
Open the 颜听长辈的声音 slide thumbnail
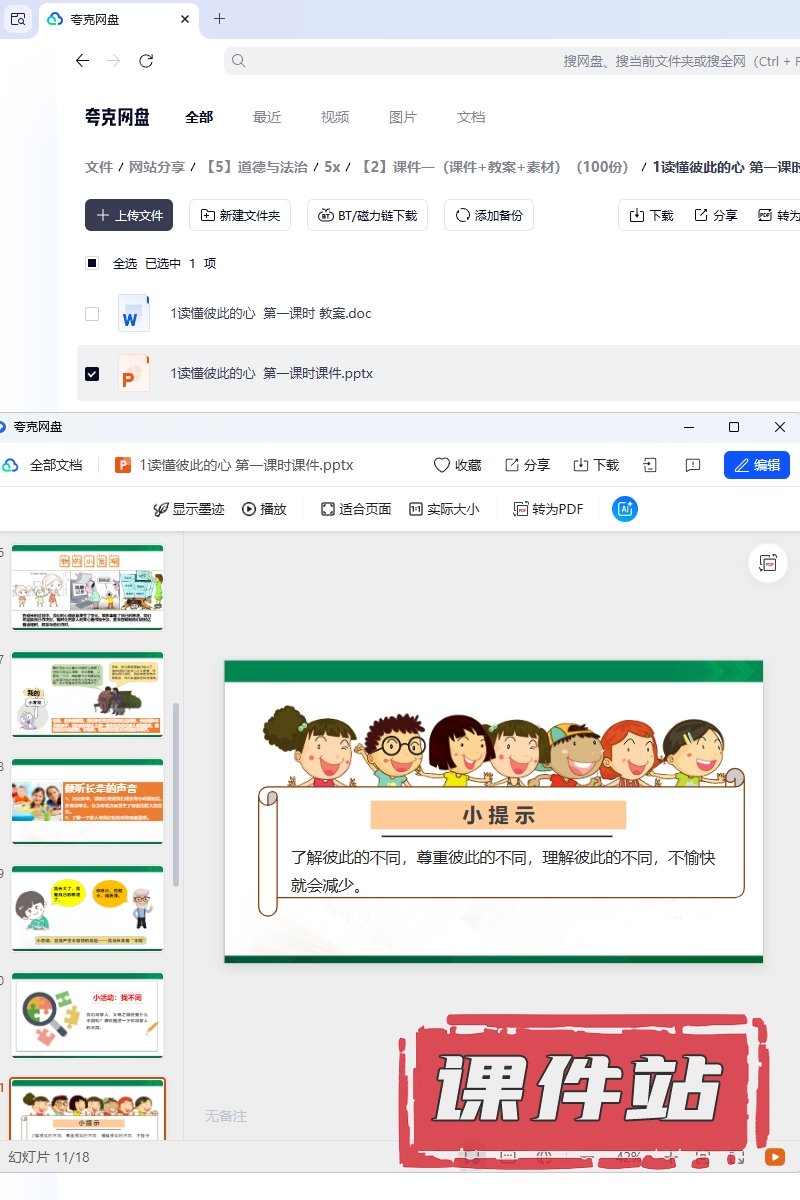[x=87, y=800]
